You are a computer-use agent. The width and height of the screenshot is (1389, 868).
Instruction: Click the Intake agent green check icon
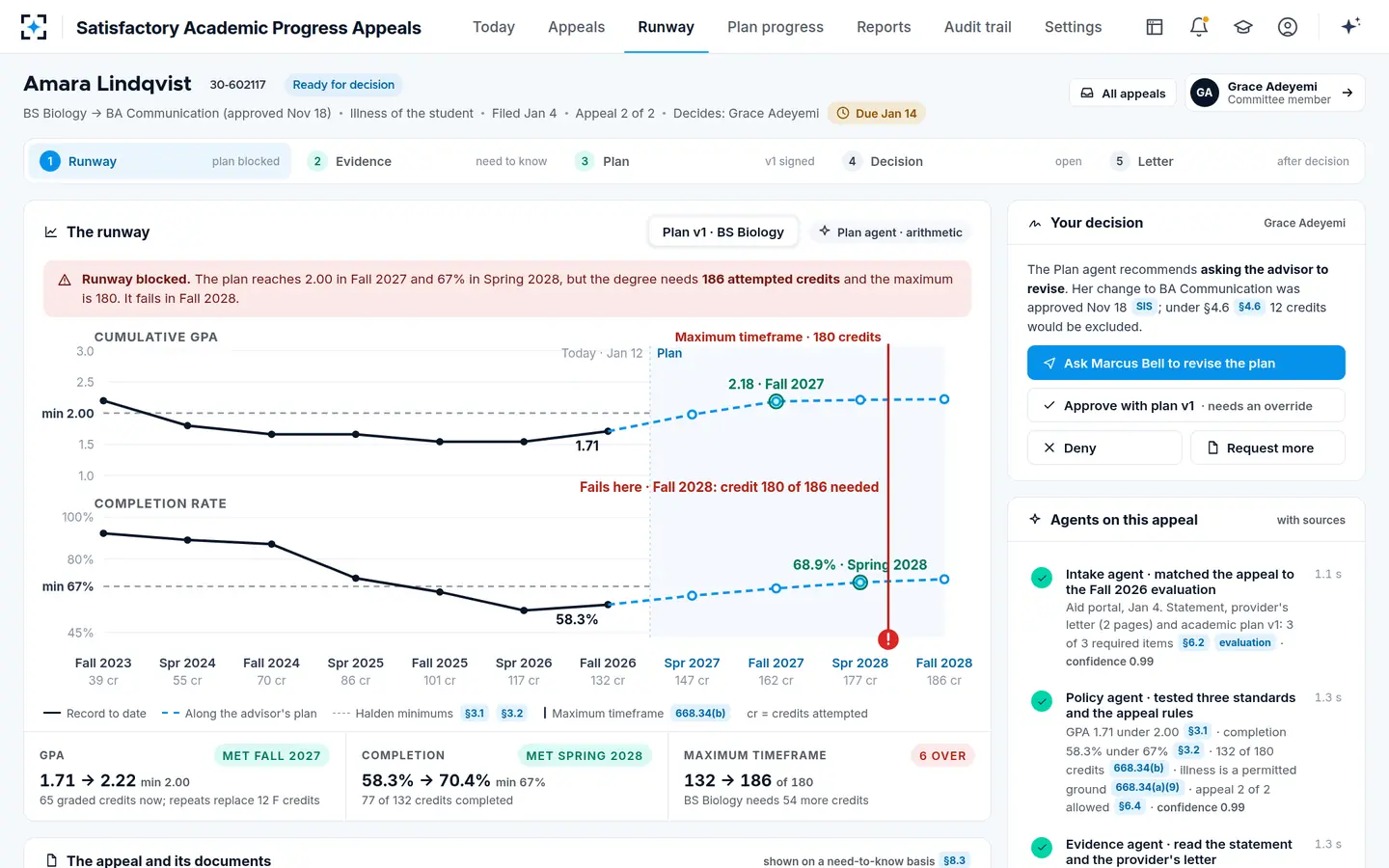1042,578
